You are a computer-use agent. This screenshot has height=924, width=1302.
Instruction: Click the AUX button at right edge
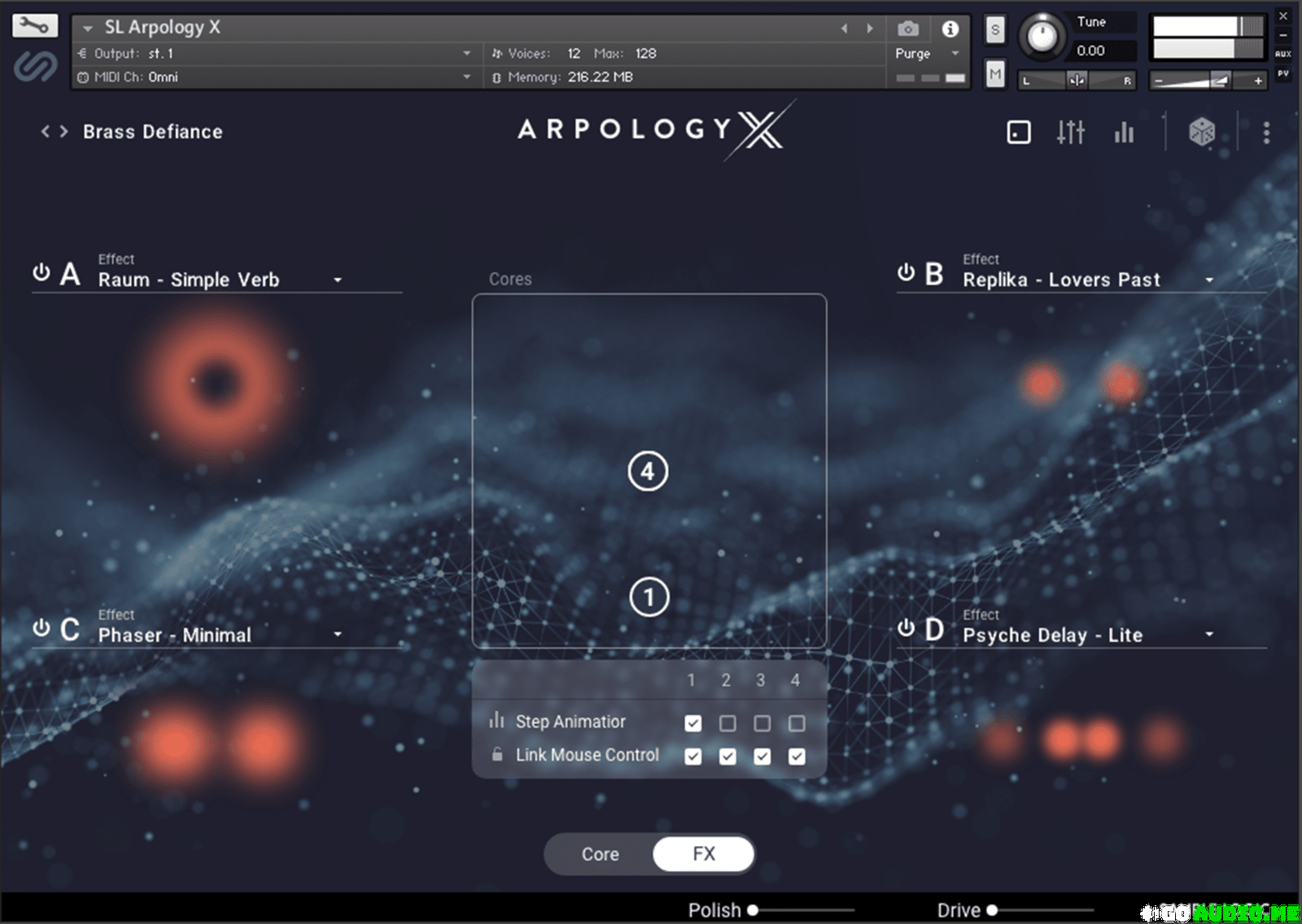point(1283,54)
